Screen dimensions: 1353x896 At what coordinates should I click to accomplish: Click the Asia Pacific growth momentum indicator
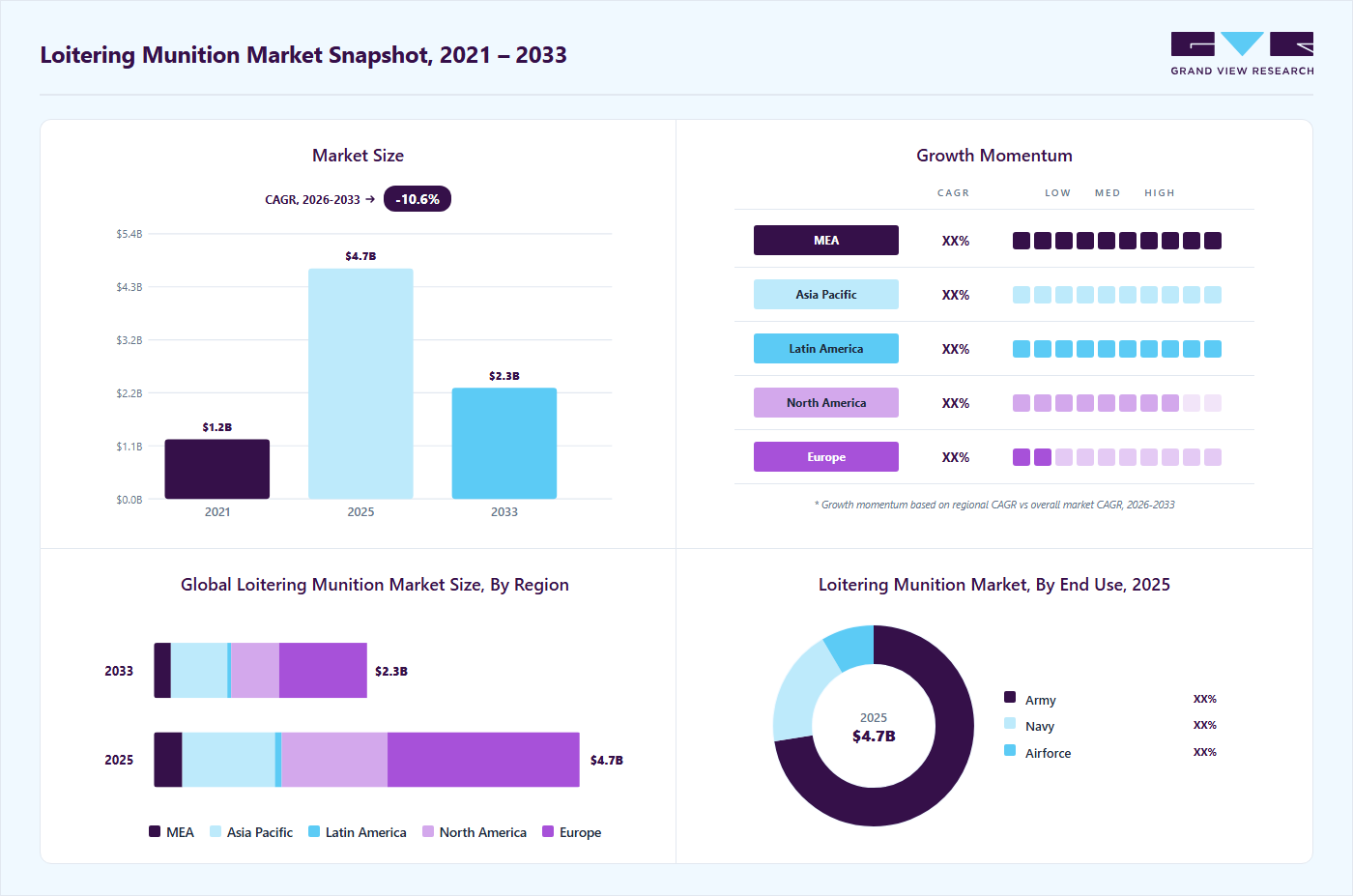(x=1117, y=295)
